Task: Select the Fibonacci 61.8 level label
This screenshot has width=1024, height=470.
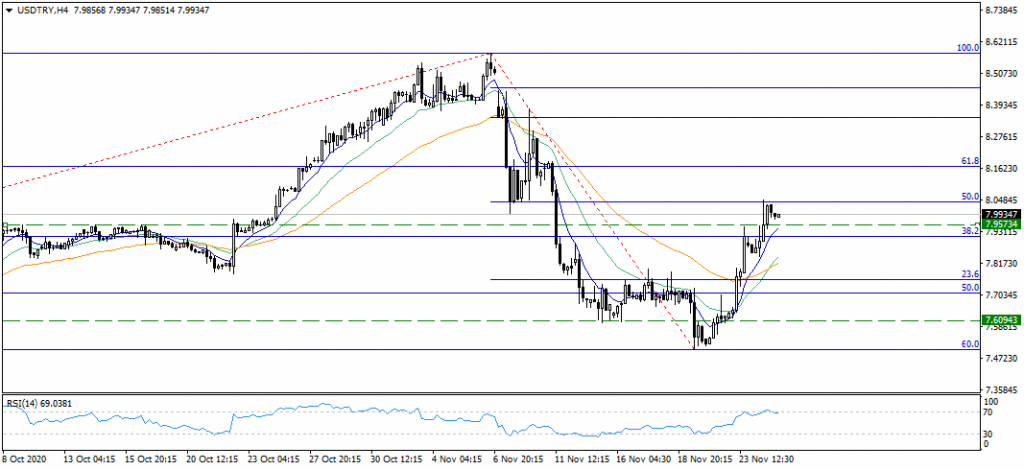Action: (x=969, y=160)
